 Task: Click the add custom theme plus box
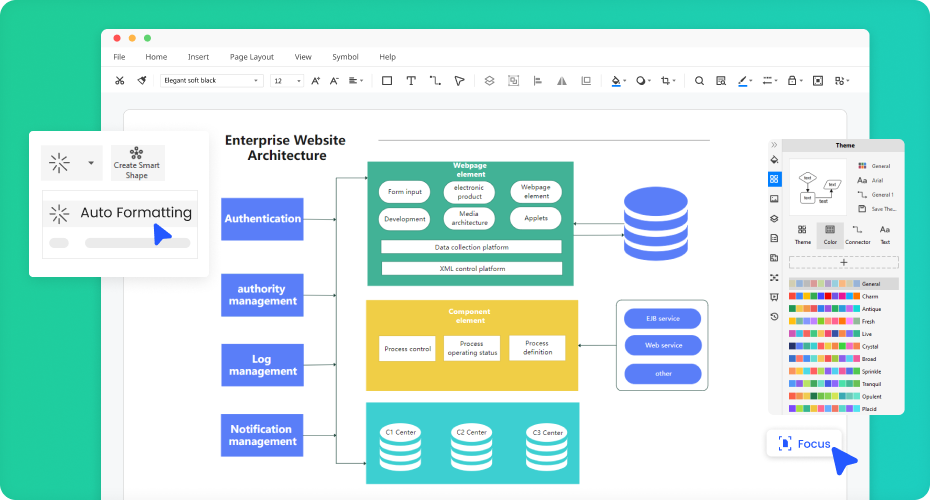pos(843,262)
